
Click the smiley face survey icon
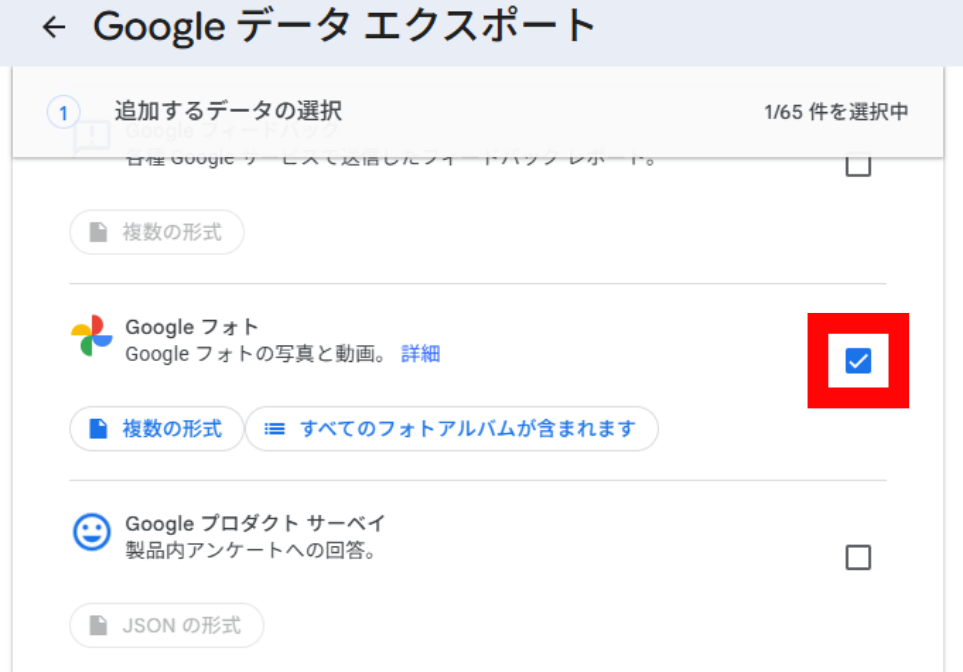pyautogui.click(x=92, y=532)
